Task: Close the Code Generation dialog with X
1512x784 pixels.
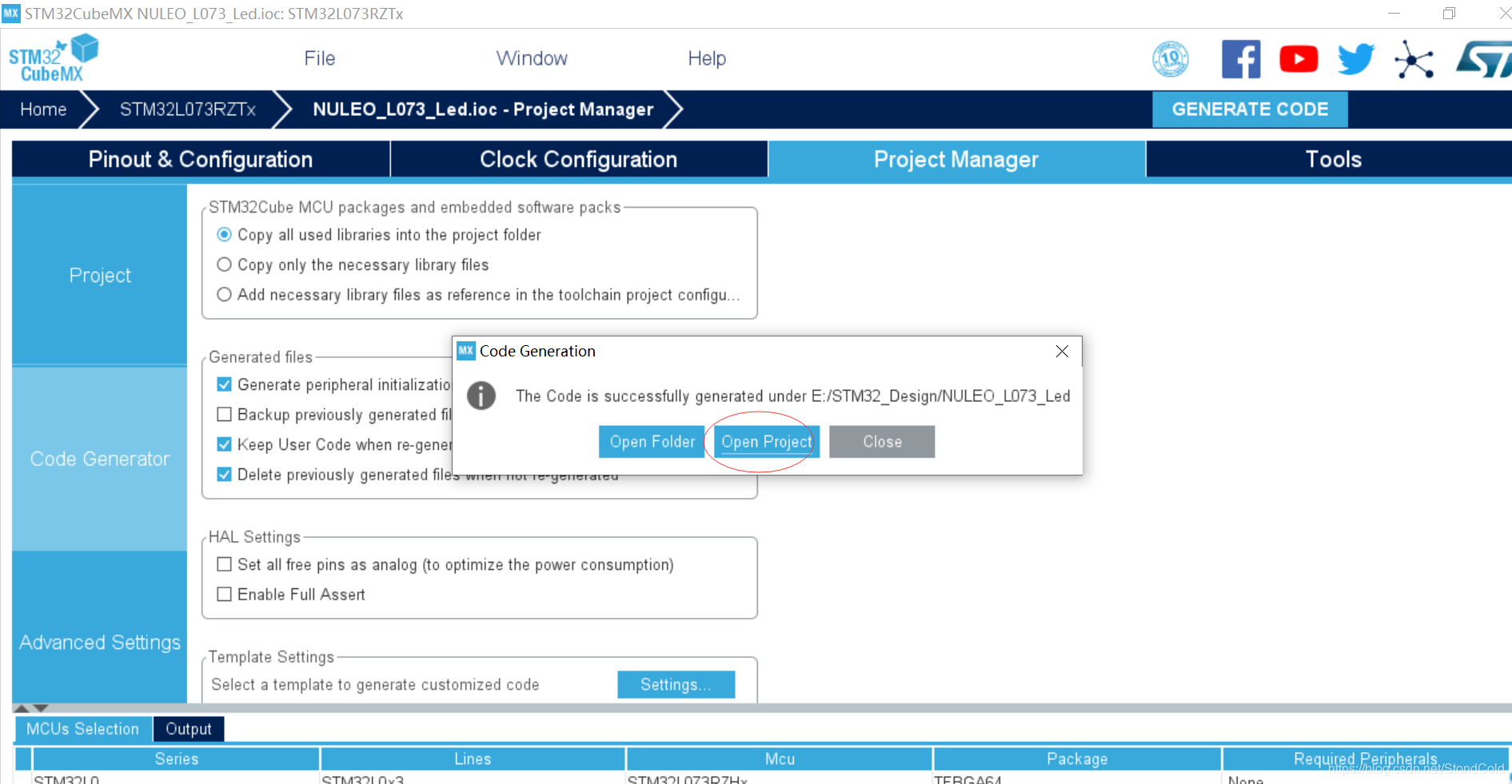Action: coord(1062,352)
